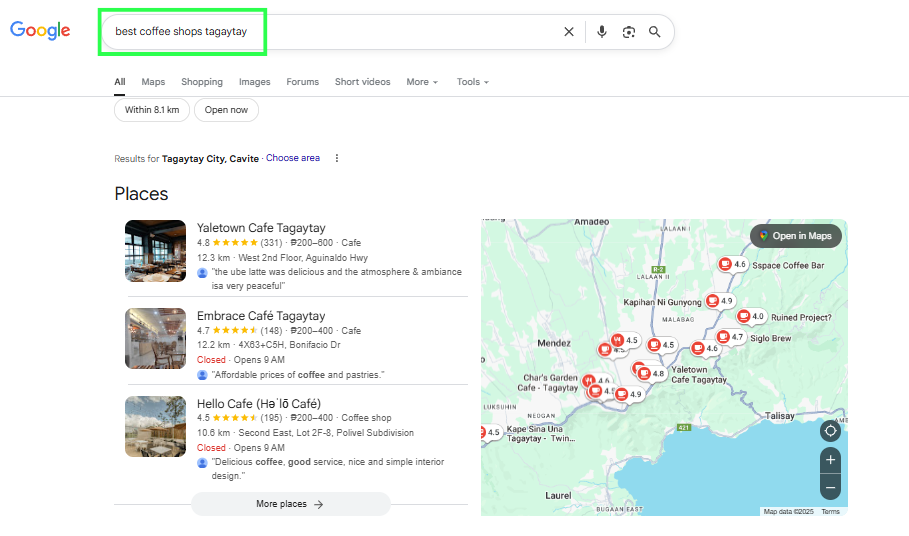The image size is (909, 536).
Task: Click the Mendez label on the map
Action: pyautogui.click(x=554, y=343)
